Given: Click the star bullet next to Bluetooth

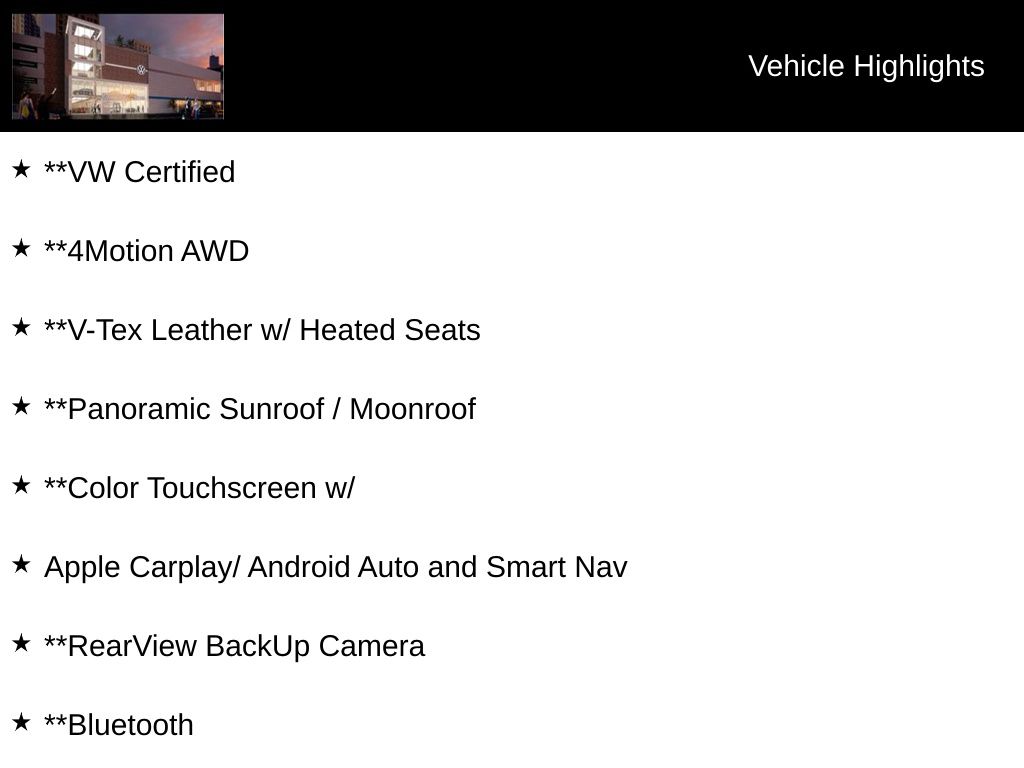Looking at the screenshot, I should click(21, 722).
